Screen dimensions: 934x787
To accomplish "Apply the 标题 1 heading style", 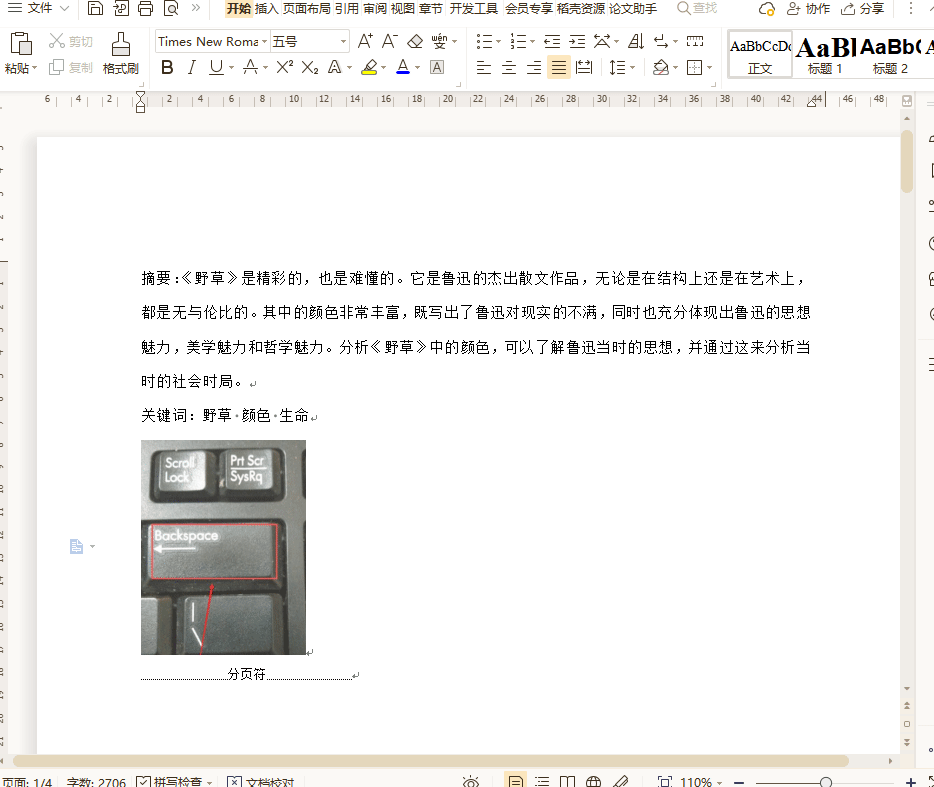I will click(825, 54).
